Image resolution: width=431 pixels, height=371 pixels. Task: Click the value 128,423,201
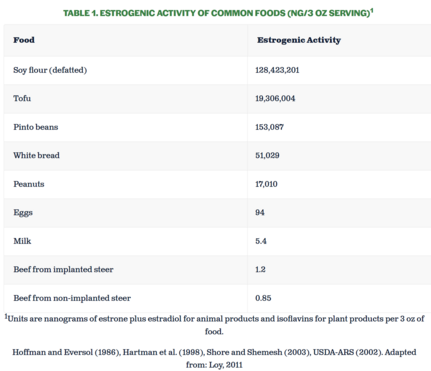(277, 70)
